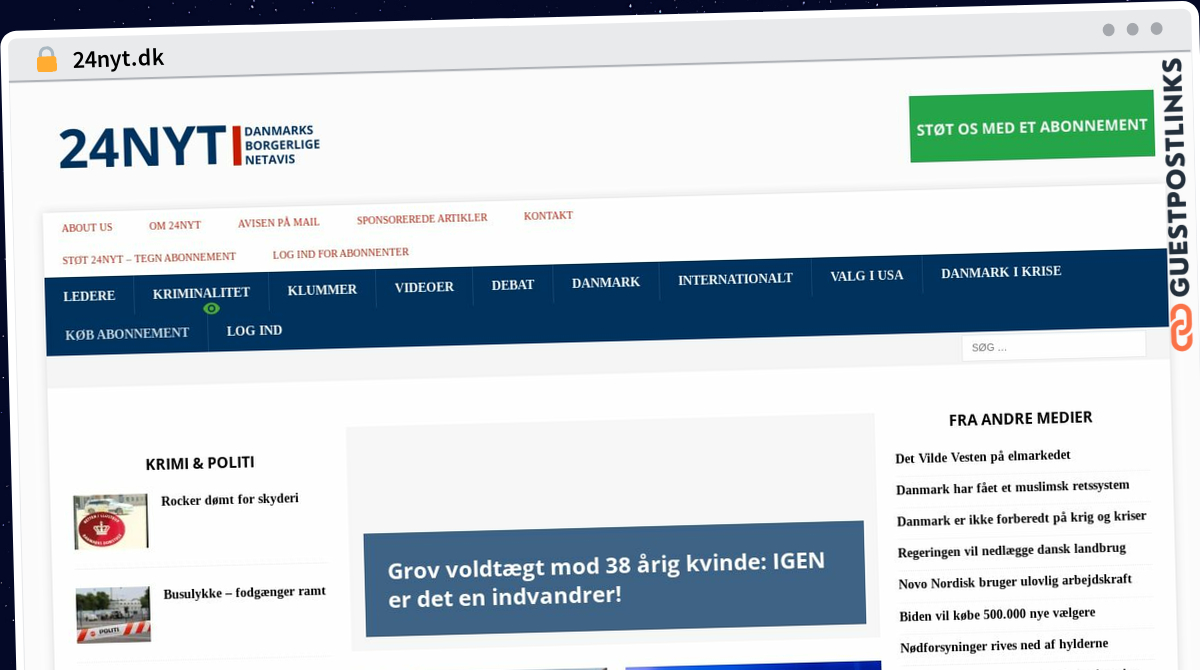This screenshot has width=1200, height=670.
Task: Open the Støt os med et abonnement button
Action: pyautogui.click(x=1031, y=126)
